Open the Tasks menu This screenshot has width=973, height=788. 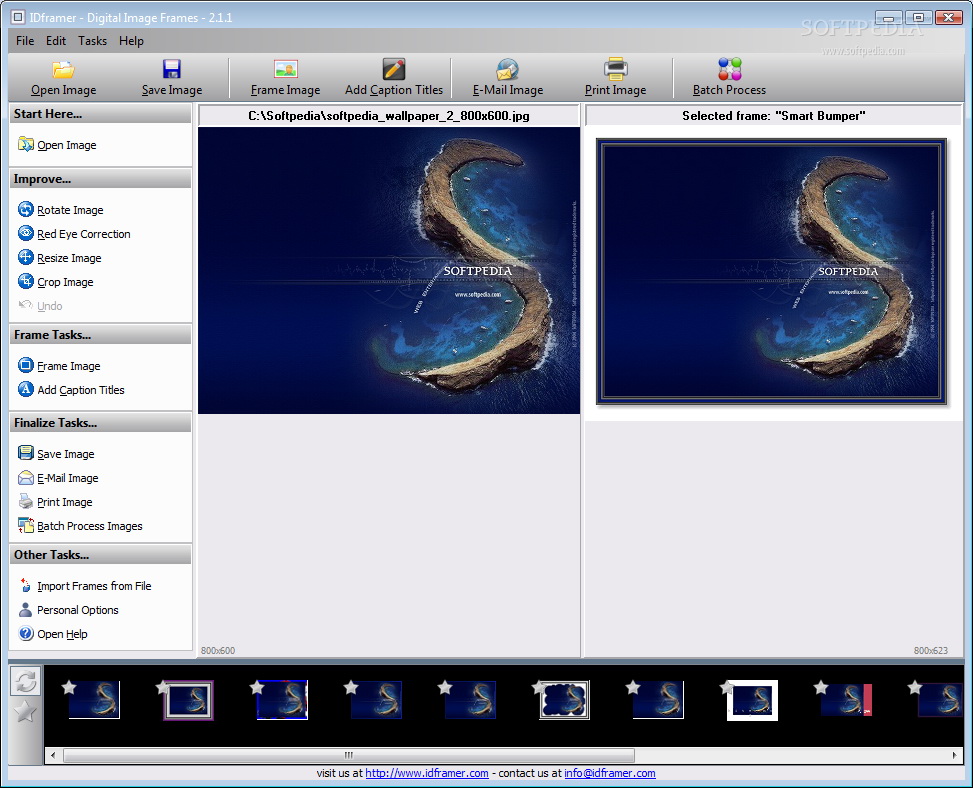coord(92,41)
